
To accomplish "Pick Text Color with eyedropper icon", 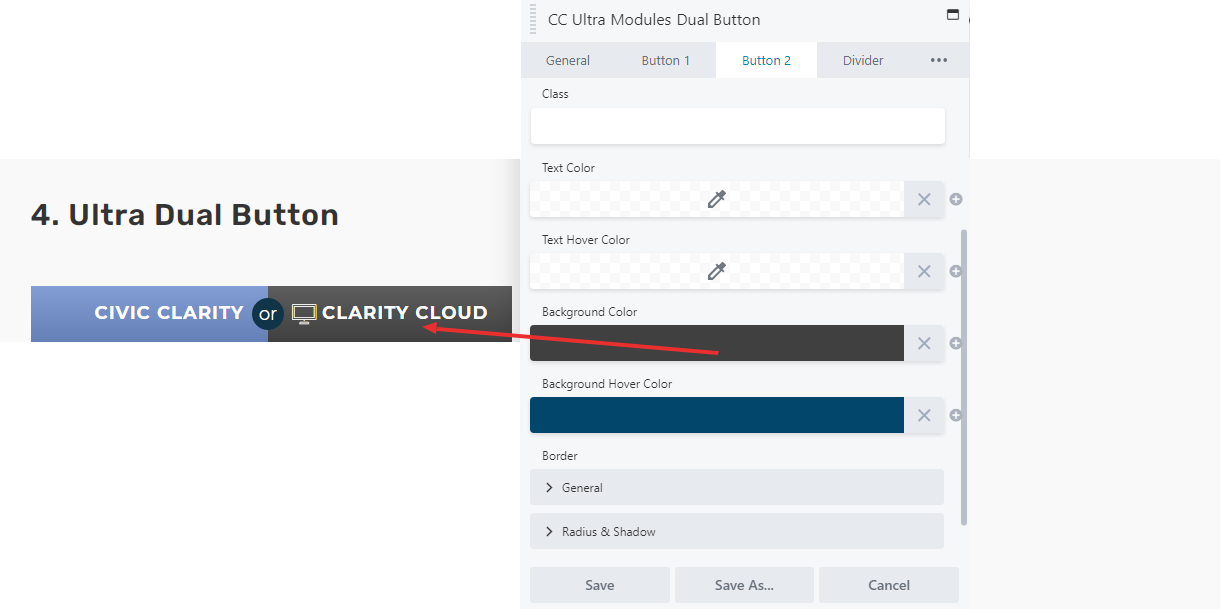I will [716, 199].
